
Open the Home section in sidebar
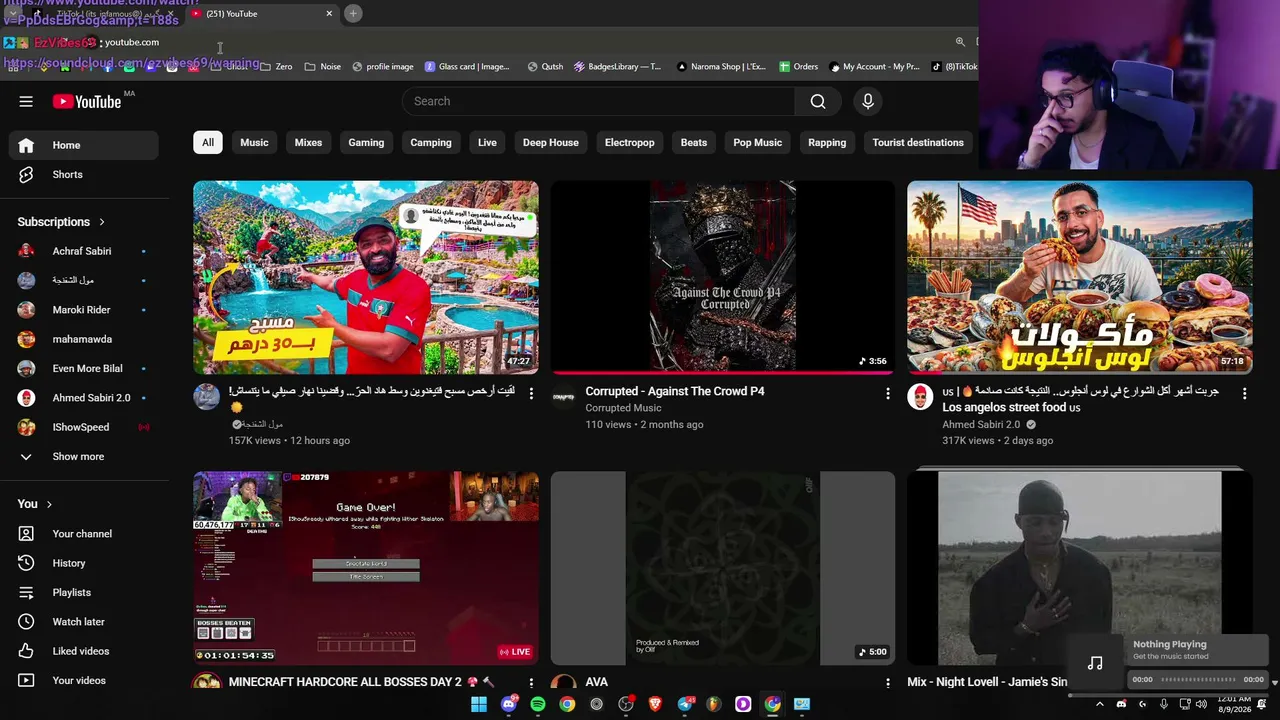tap(84, 145)
